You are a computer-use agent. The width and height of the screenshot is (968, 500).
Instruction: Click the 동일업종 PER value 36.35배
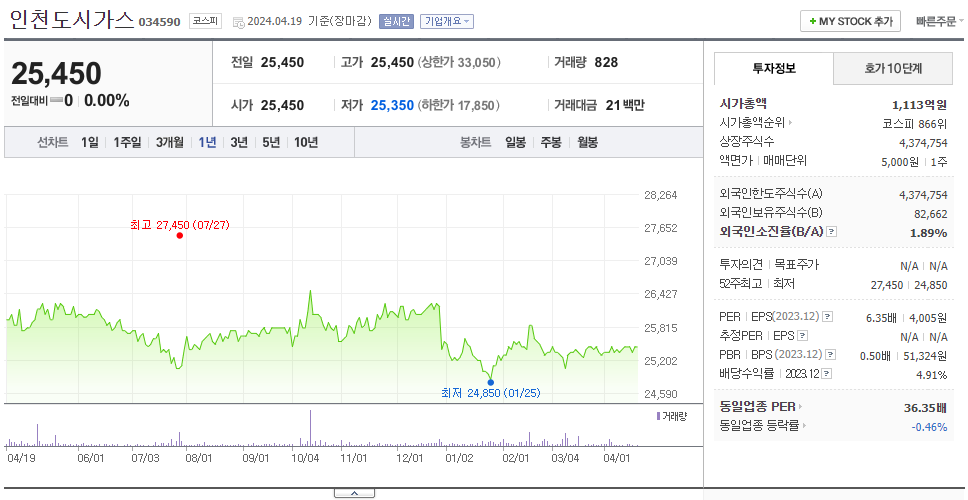[x=925, y=407]
